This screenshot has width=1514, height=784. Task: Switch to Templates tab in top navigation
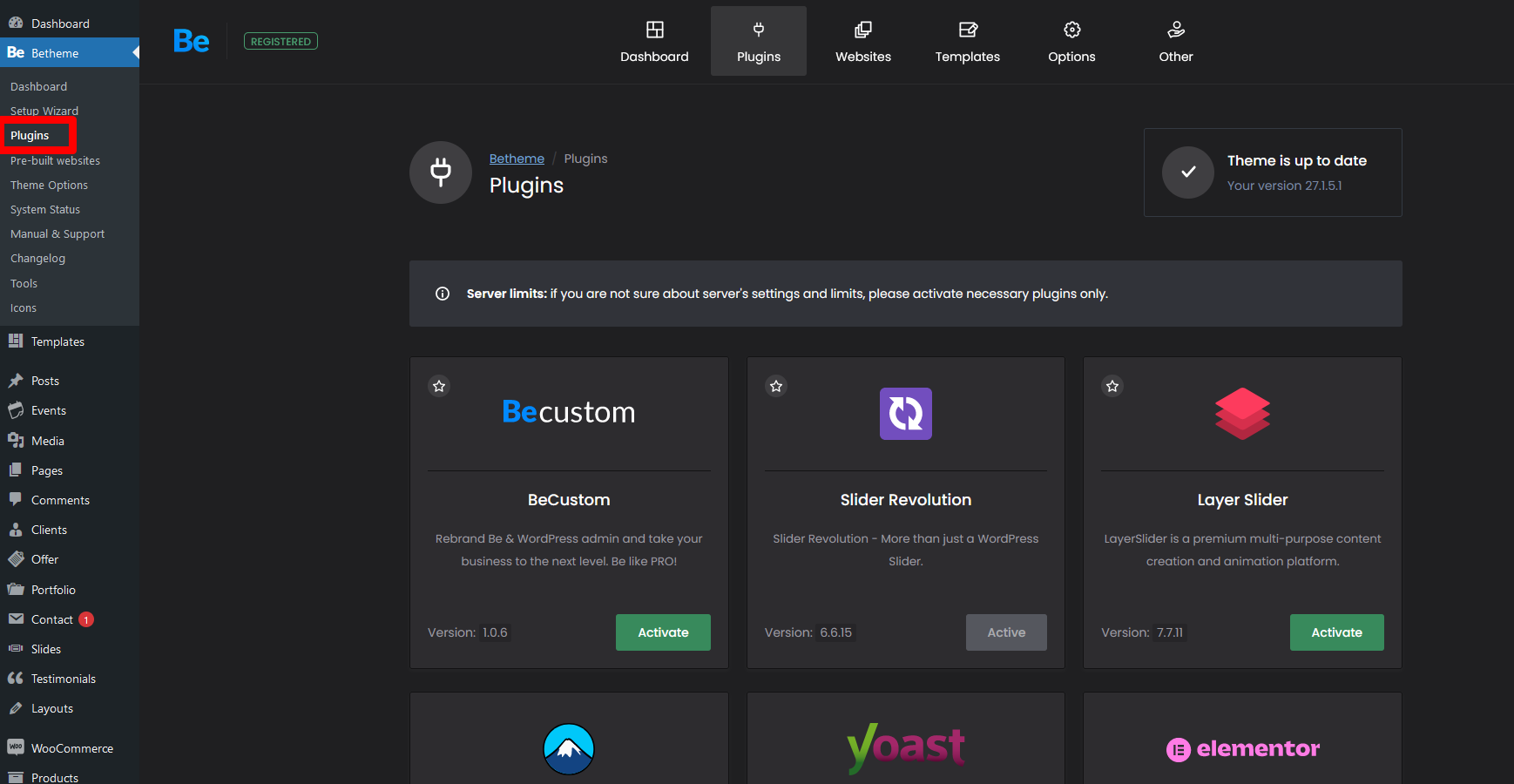click(x=968, y=41)
